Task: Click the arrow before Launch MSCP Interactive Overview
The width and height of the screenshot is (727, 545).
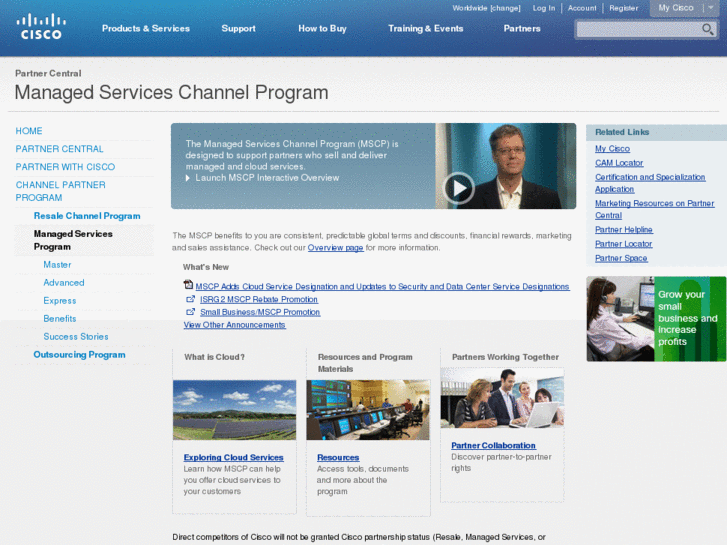Action: pyautogui.click(x=188, y=178)
